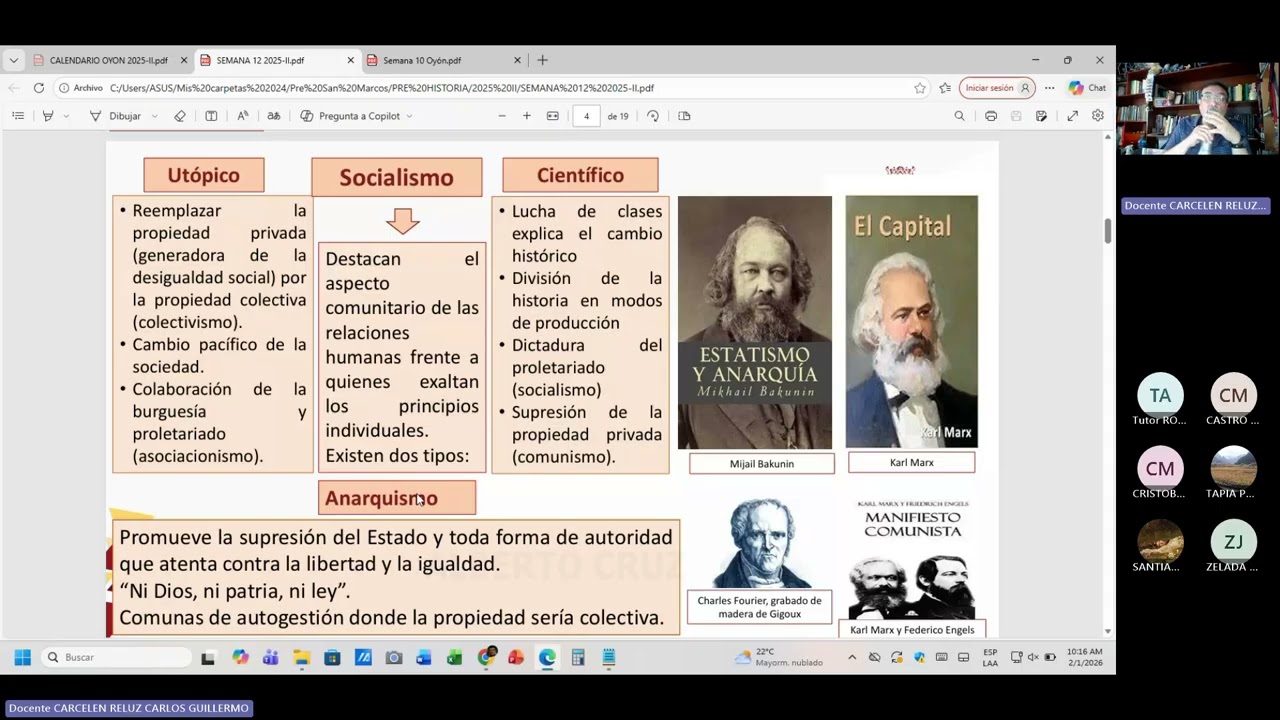Image resolution: width=1280 pixels, height=720 pixels.
Task: Click the PDF vertical scrollbar thumb
Action: (1108, 229)
